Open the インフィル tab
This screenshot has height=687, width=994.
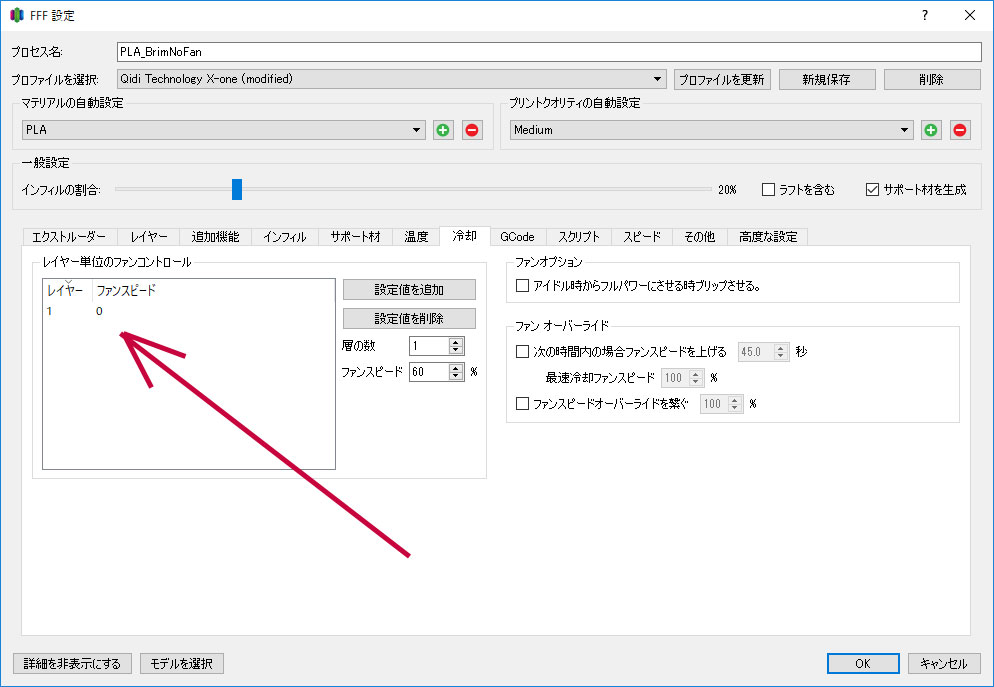284,237
